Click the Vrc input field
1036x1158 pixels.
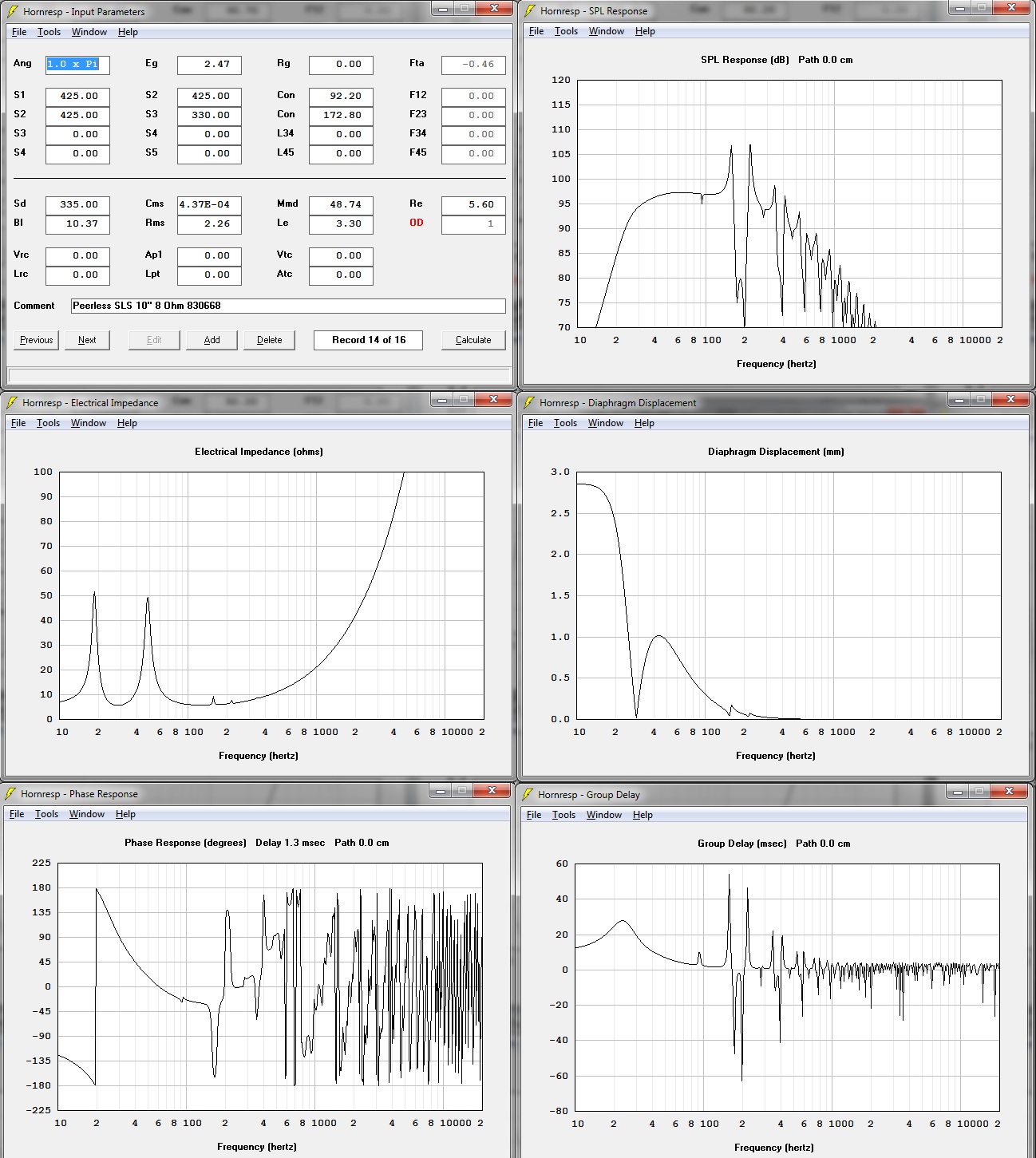(x=77, y=256)
